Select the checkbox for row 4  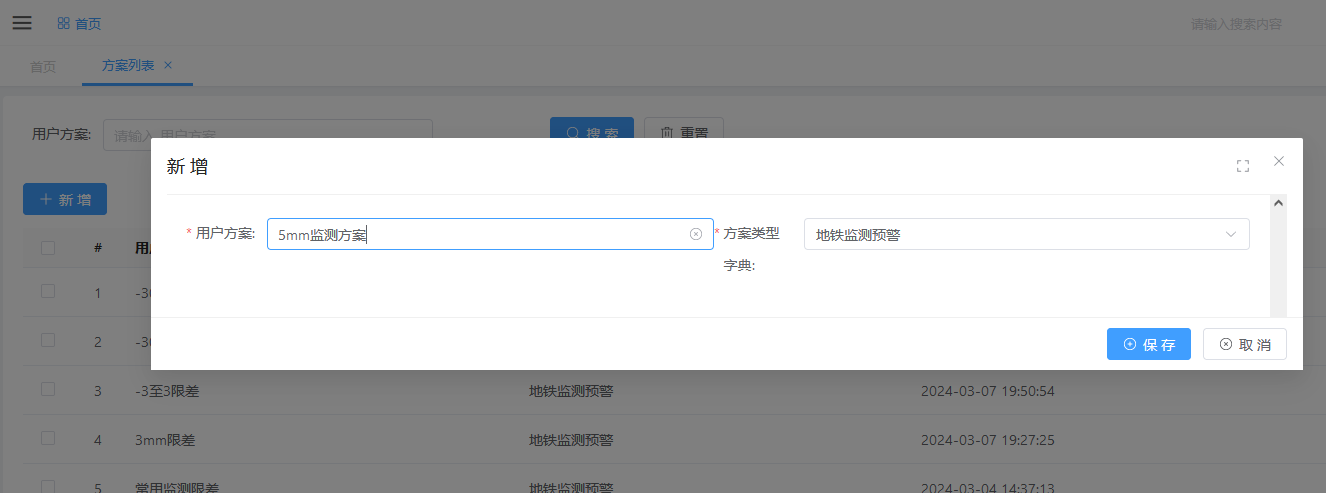[48, 438]
